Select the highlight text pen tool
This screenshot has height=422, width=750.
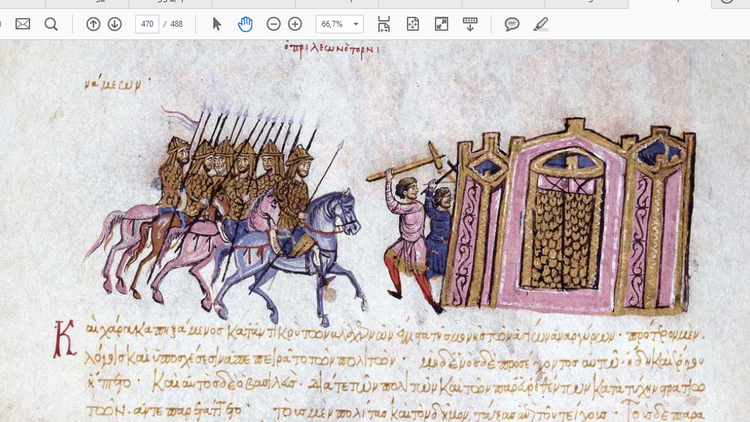click(540, 24)
